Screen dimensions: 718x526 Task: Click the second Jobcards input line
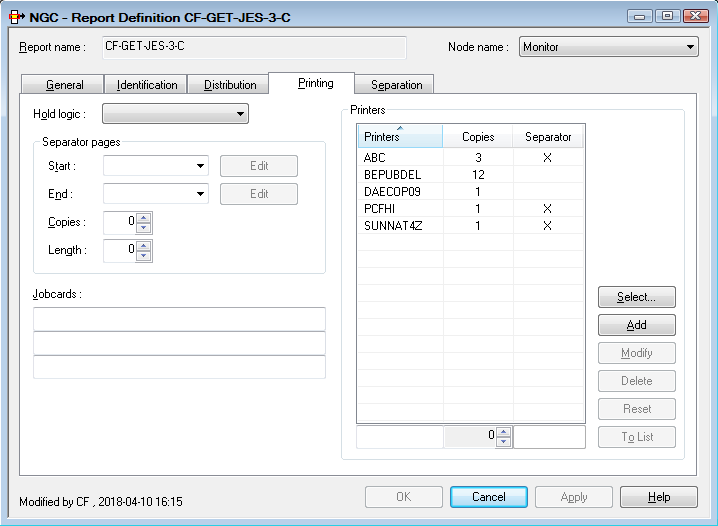click(x=179, y=343)
